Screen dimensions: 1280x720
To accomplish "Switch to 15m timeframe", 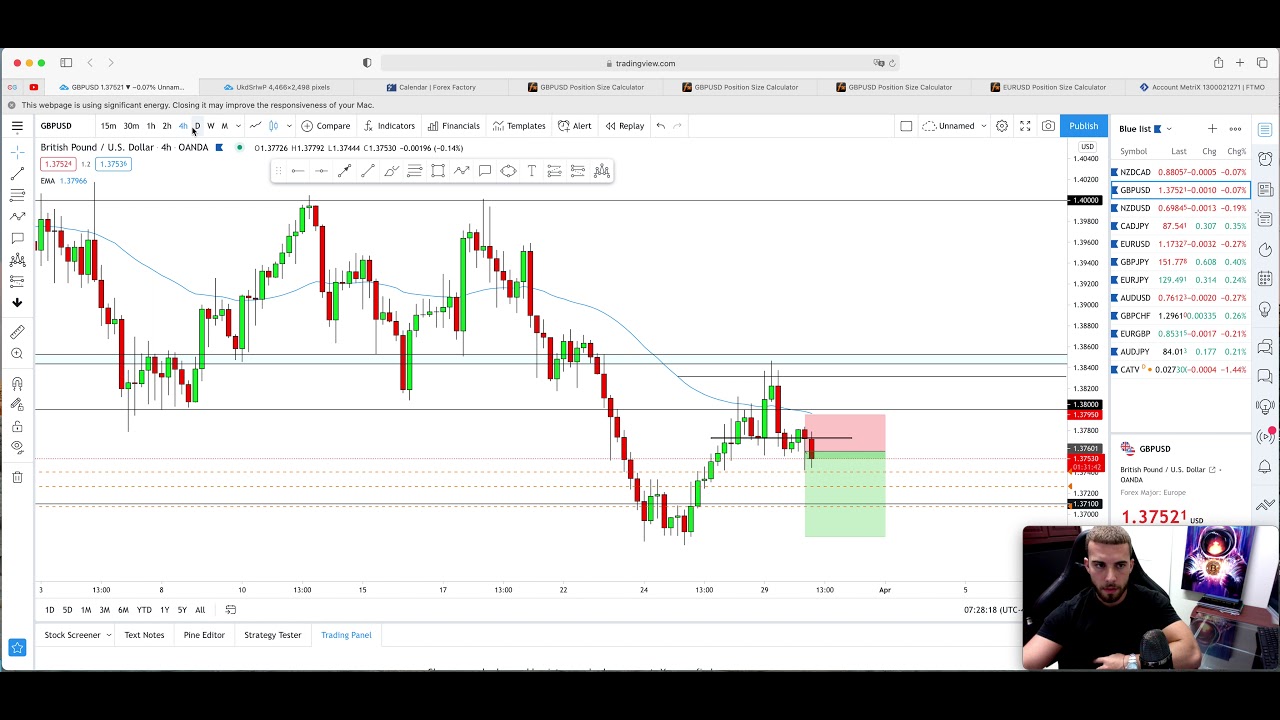I will click(x=108, y=126).
